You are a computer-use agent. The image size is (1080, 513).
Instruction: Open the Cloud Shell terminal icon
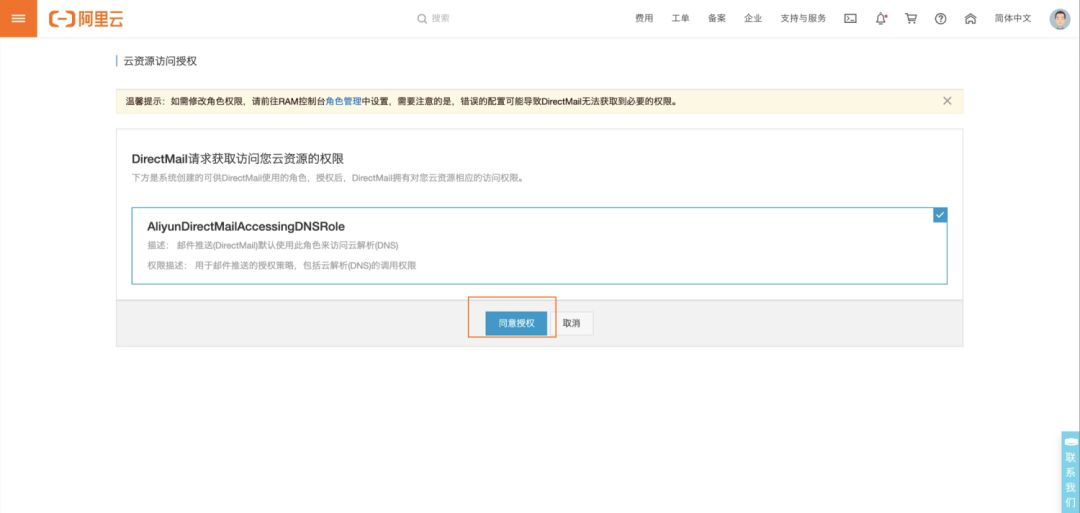[x=851, y=19]
